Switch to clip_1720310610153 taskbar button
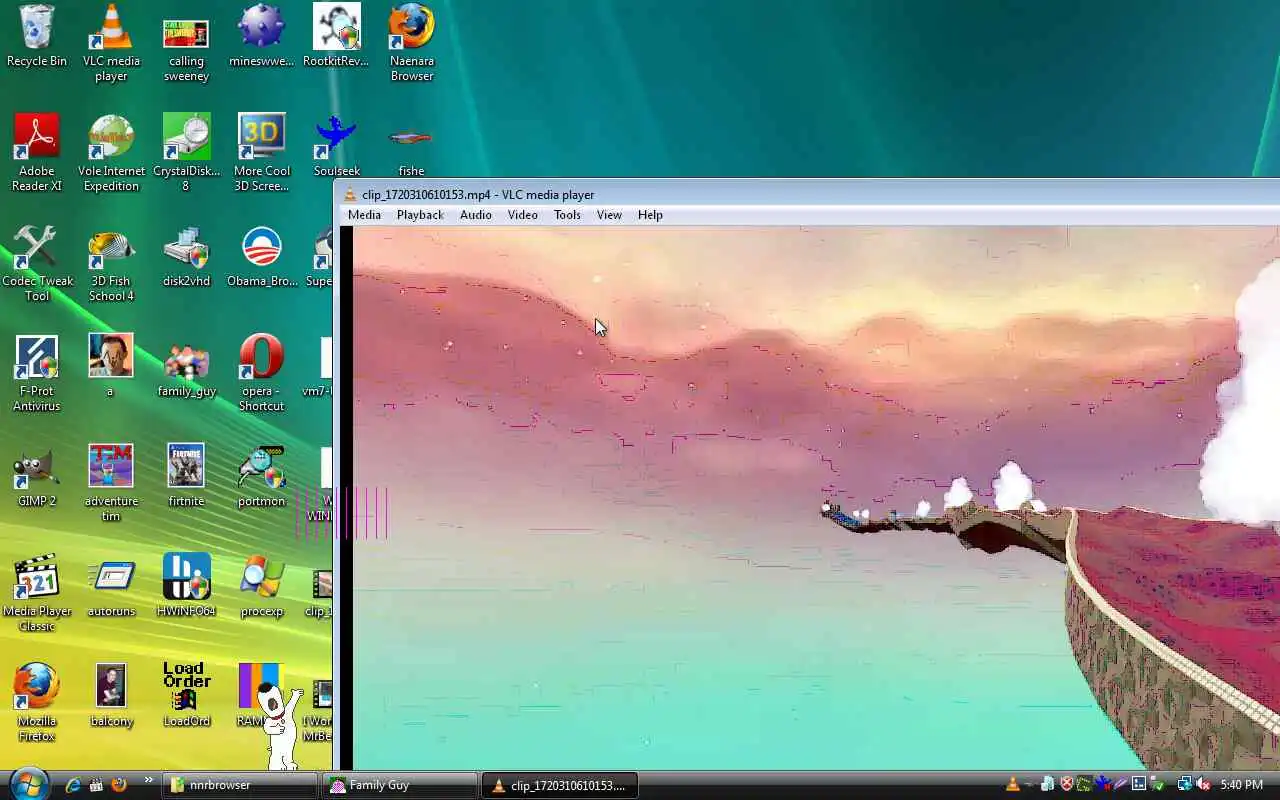 (560, 785)
